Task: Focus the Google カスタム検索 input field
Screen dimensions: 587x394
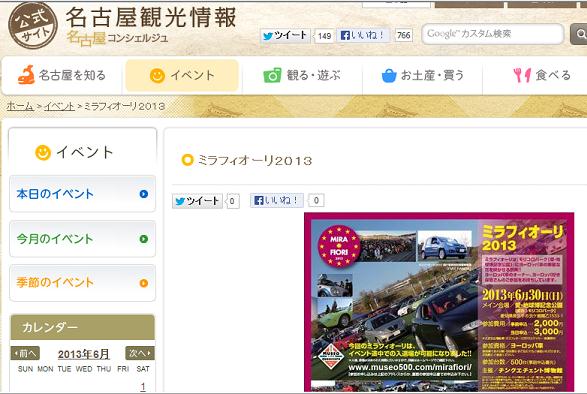Action: (x=493, y=34)
